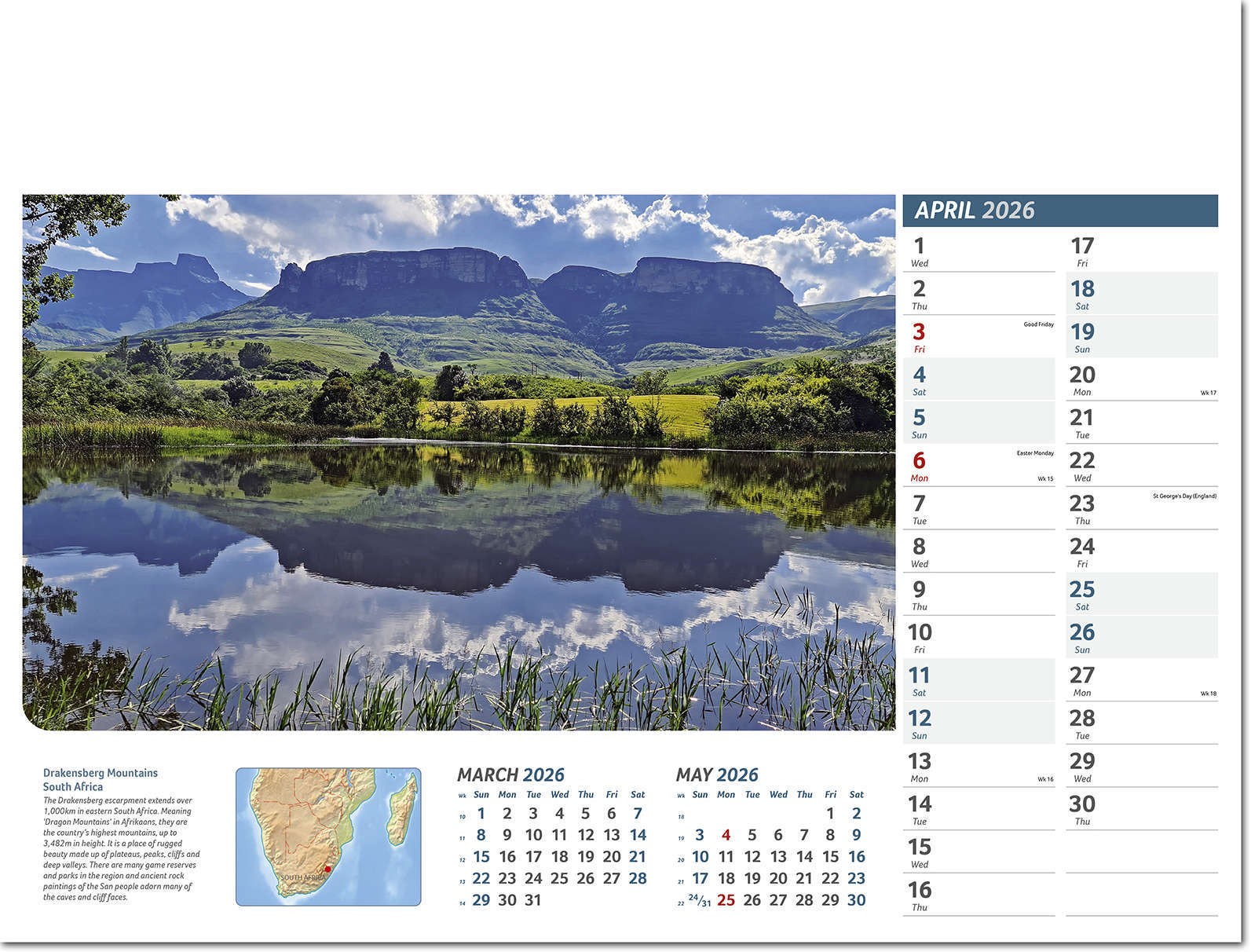The width and height of the screenshot is (1251, 952).
Task: Click the Wk 17 label on April 20
Action: 1208,393
